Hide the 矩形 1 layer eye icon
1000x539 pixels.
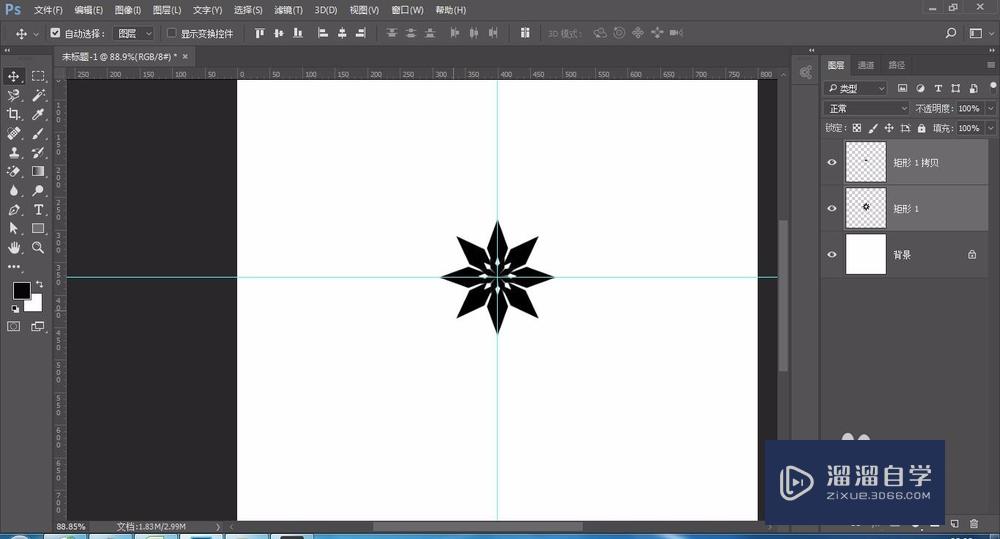click(x=832, y=209)
